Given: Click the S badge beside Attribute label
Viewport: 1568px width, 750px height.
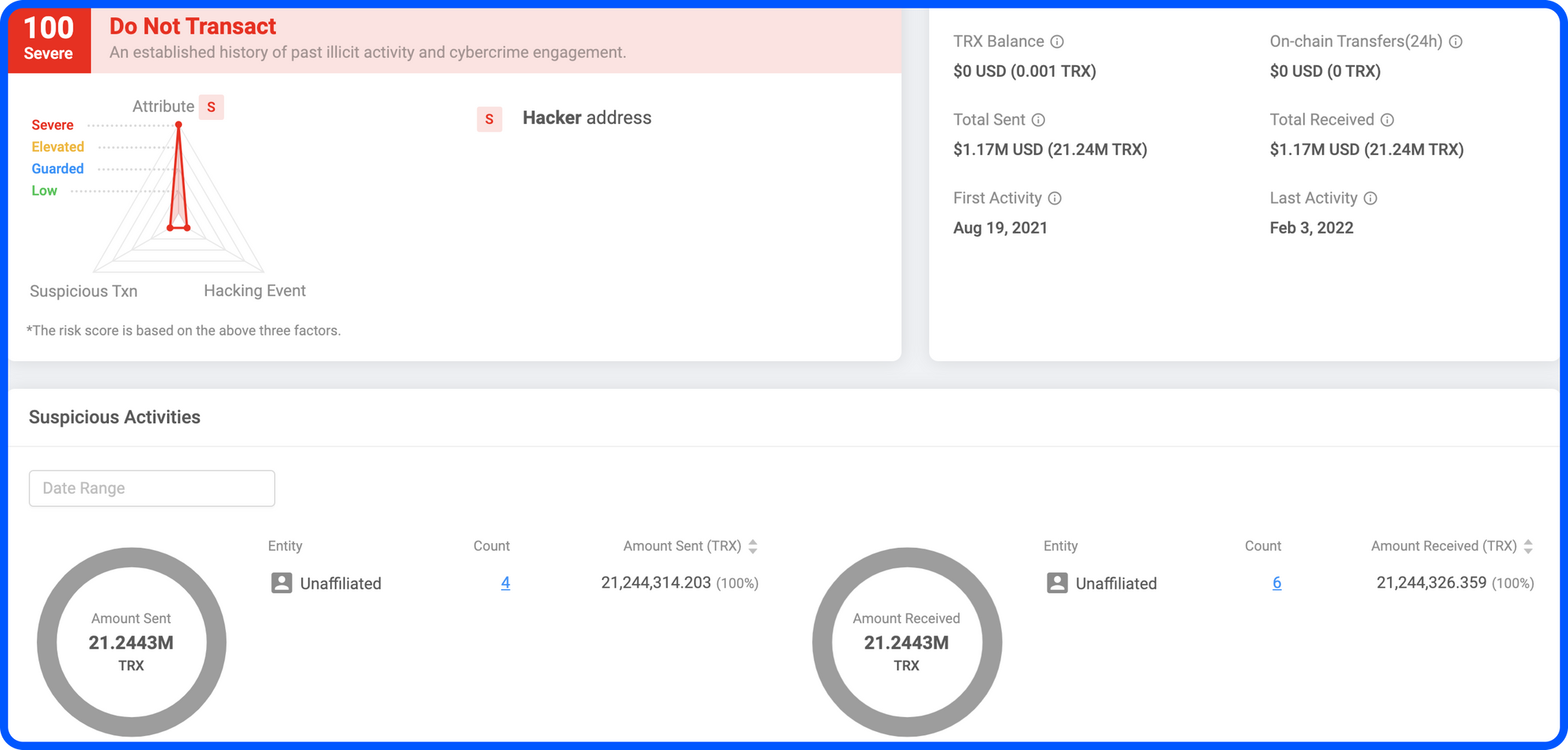Looking at the screenshot, I should pyautogui.click(x=210, y=107).
